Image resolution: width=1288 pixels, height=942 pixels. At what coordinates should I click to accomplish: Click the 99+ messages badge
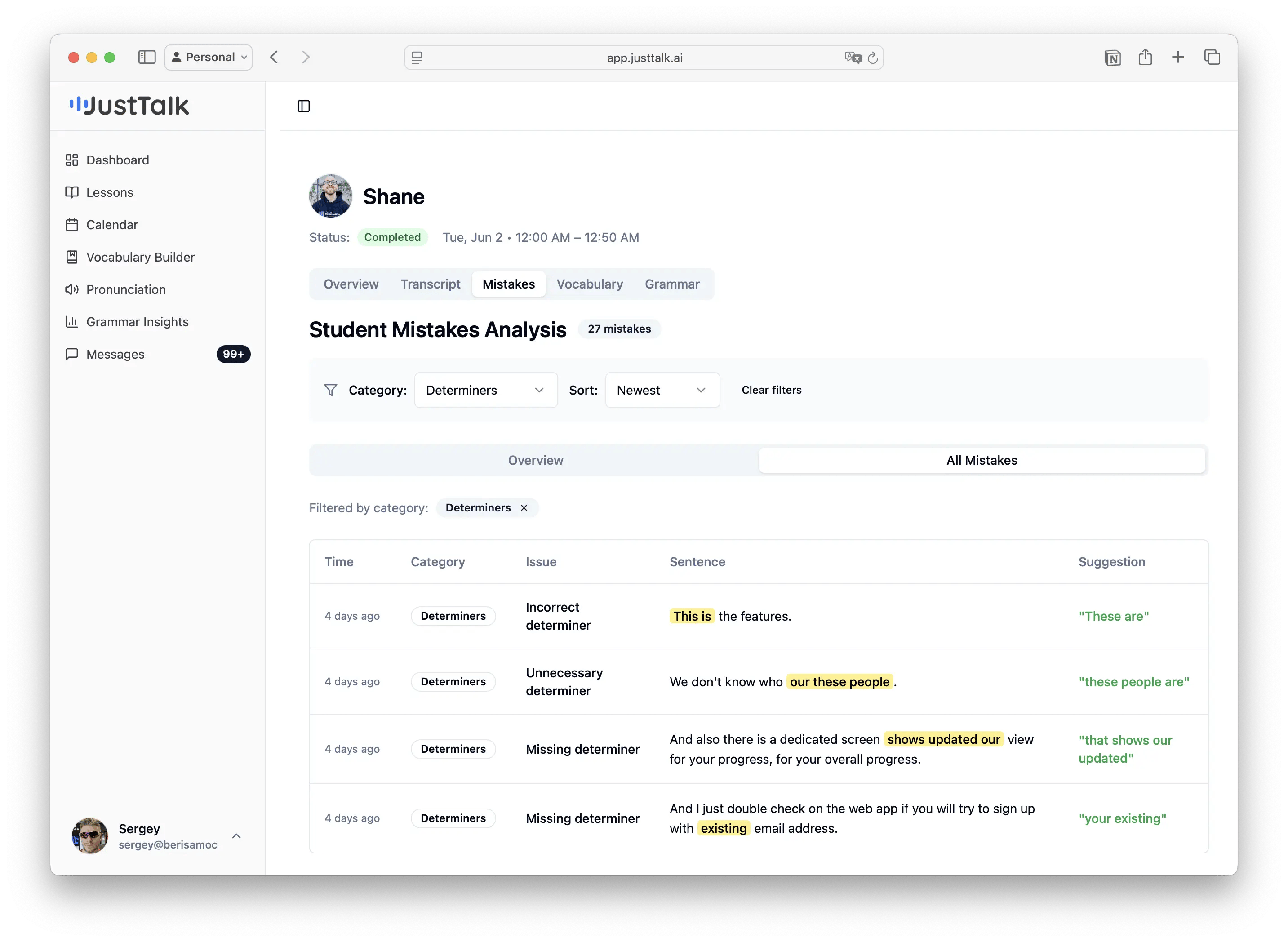[233, 355]
